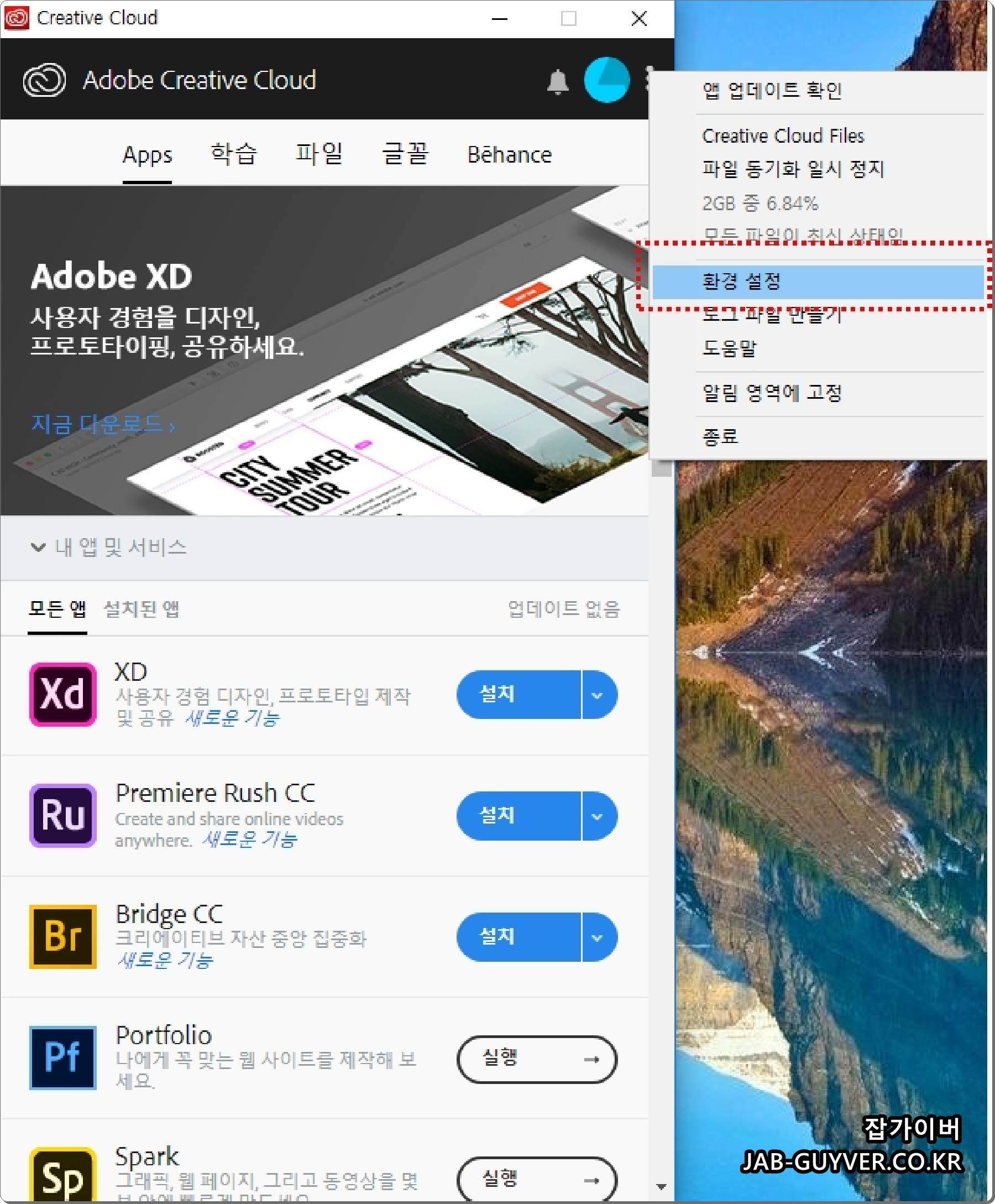Switch to the Behance tab

(510, 155)
